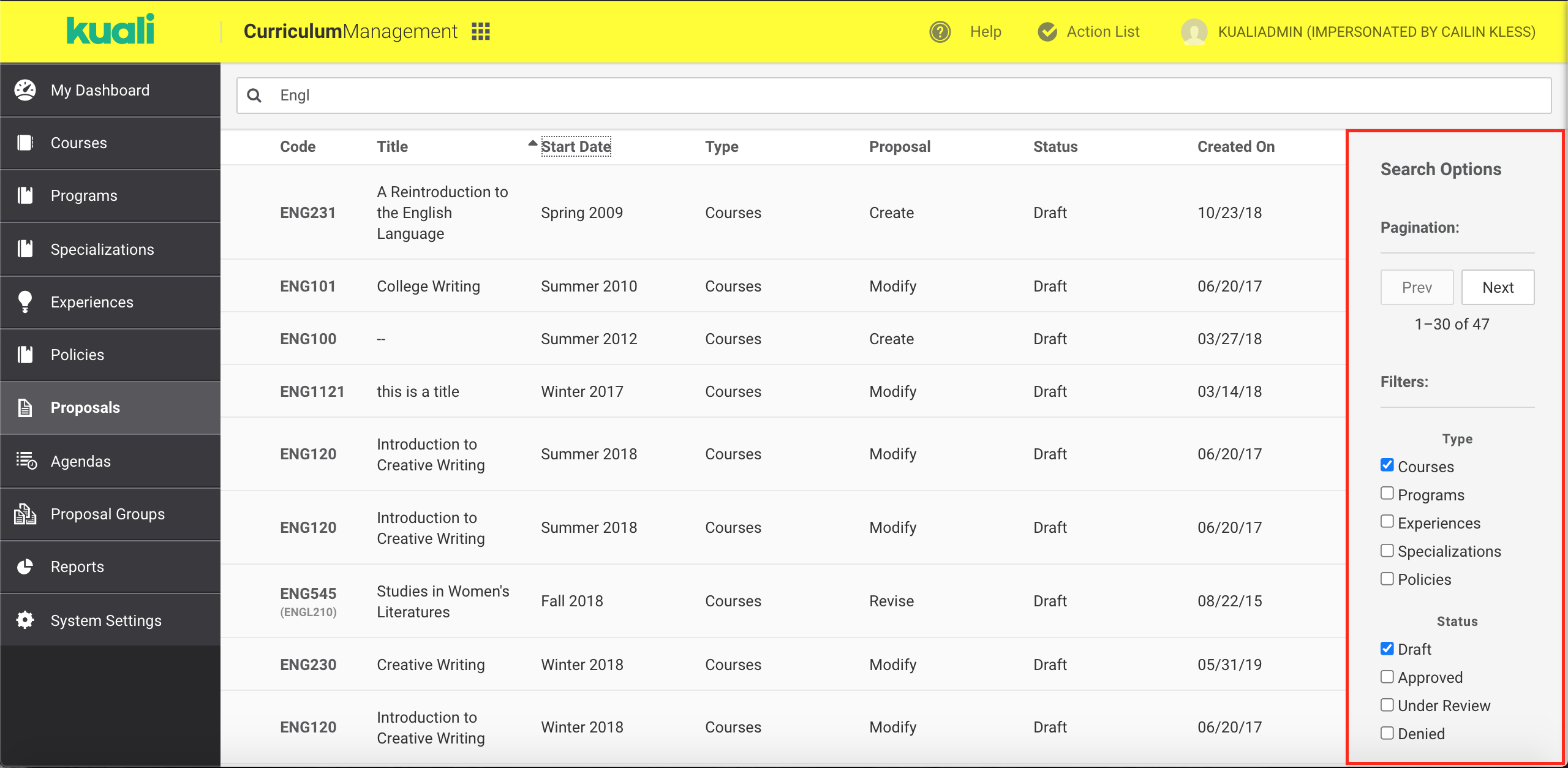The height and width of the screenshot is (768, 1568).
Task: Open the app switcher grid icon
Action: (x=481, y=31)
